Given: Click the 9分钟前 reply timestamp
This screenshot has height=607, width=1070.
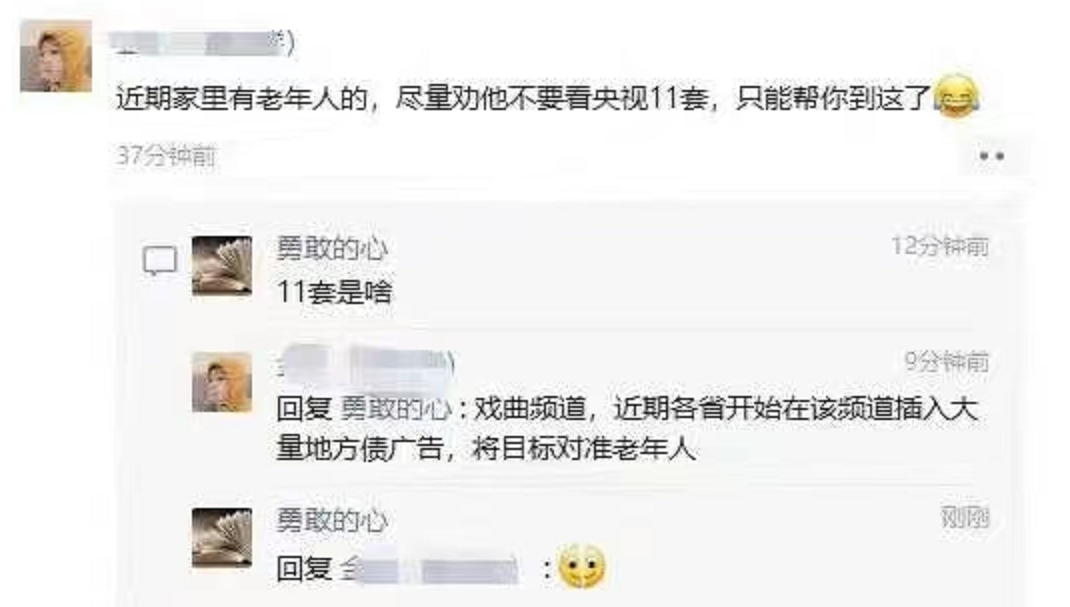Looking at the screenshot, I should point(946,361).
